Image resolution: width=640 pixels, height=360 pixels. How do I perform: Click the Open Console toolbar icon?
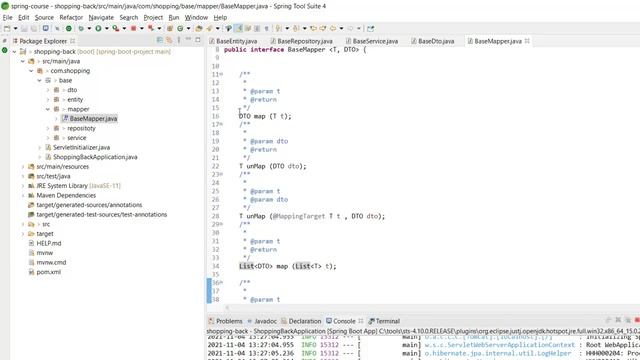45,29
